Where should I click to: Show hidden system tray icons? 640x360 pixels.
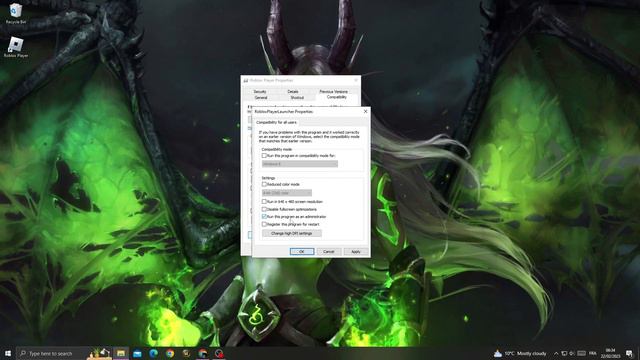[556, 353]
